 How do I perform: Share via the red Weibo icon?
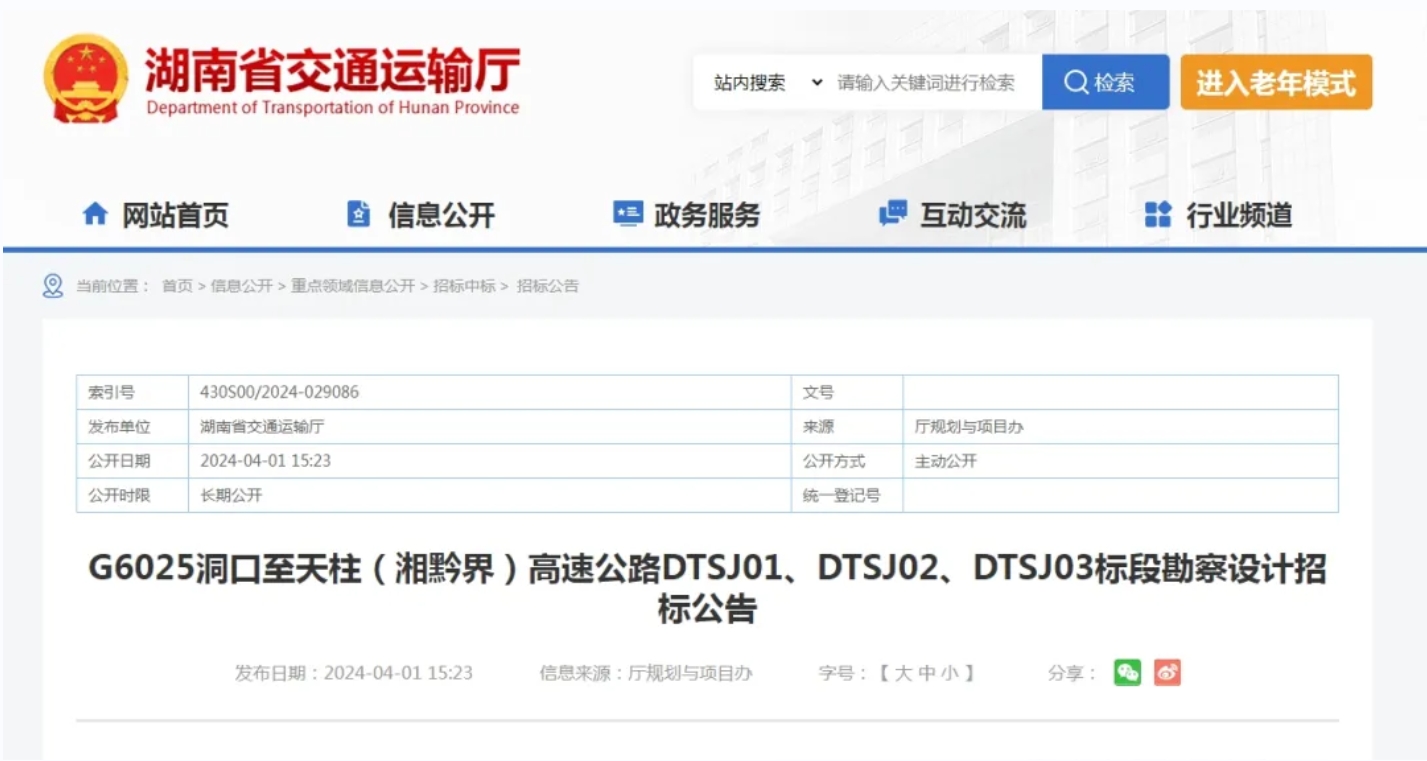1167,673
